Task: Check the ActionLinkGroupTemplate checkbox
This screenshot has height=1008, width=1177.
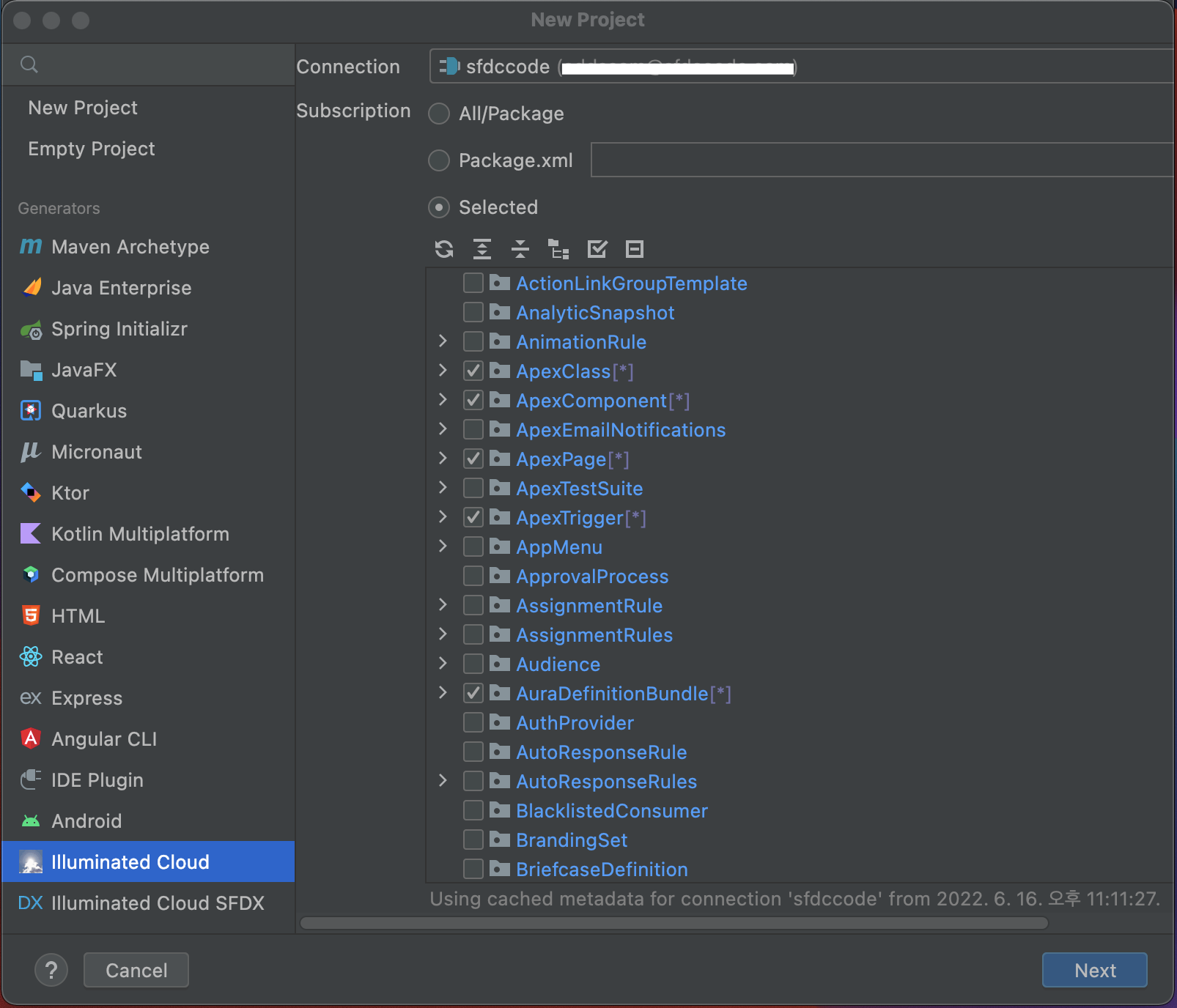Action: 473,283
